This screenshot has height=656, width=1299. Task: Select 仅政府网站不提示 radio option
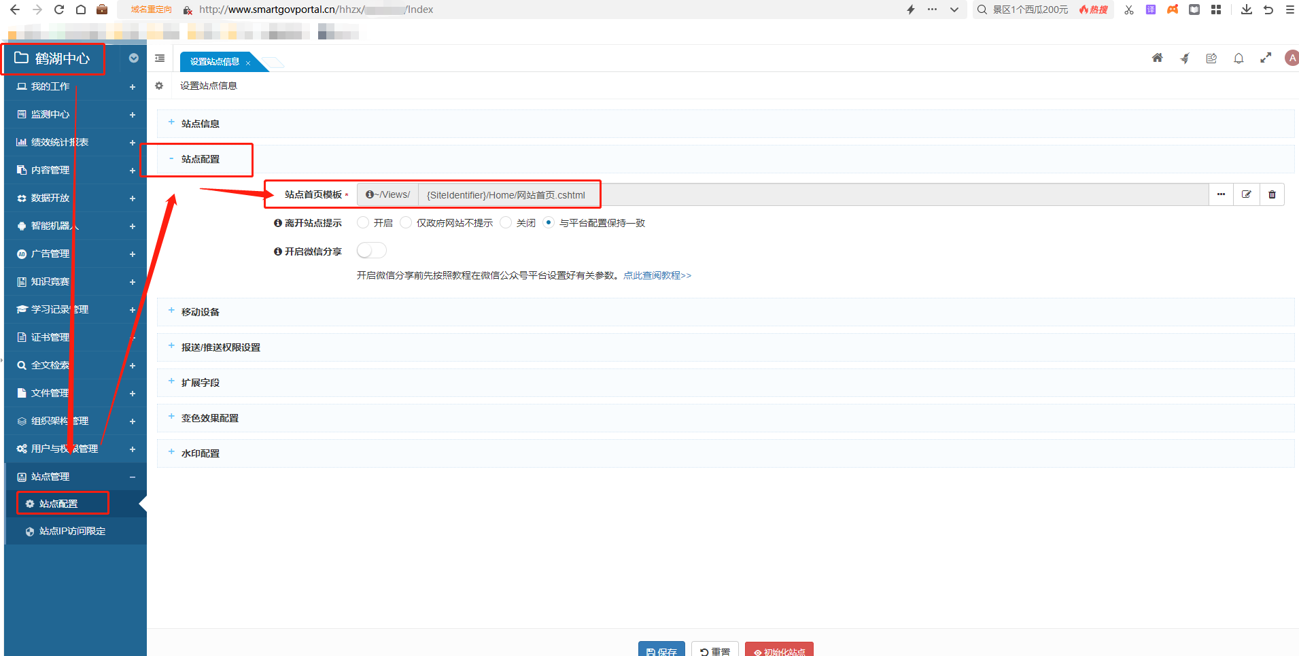point(406,223)
